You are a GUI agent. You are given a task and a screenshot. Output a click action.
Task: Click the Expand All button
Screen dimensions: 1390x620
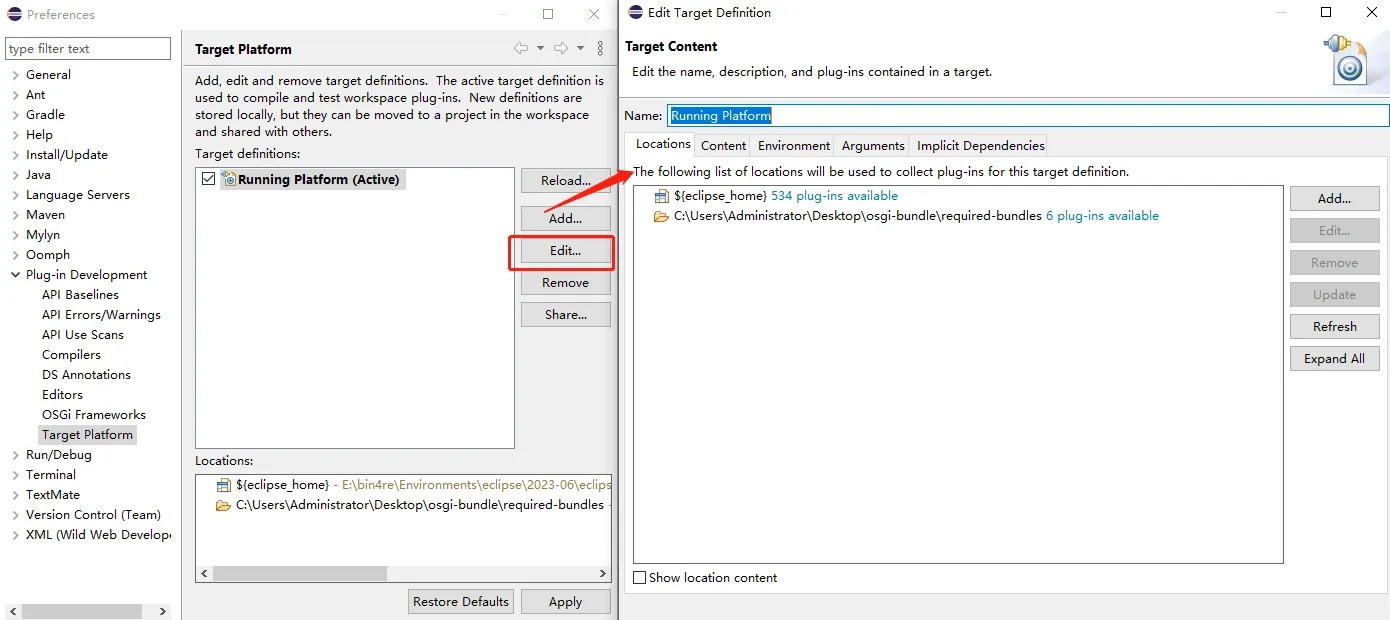coord(1334,359)
